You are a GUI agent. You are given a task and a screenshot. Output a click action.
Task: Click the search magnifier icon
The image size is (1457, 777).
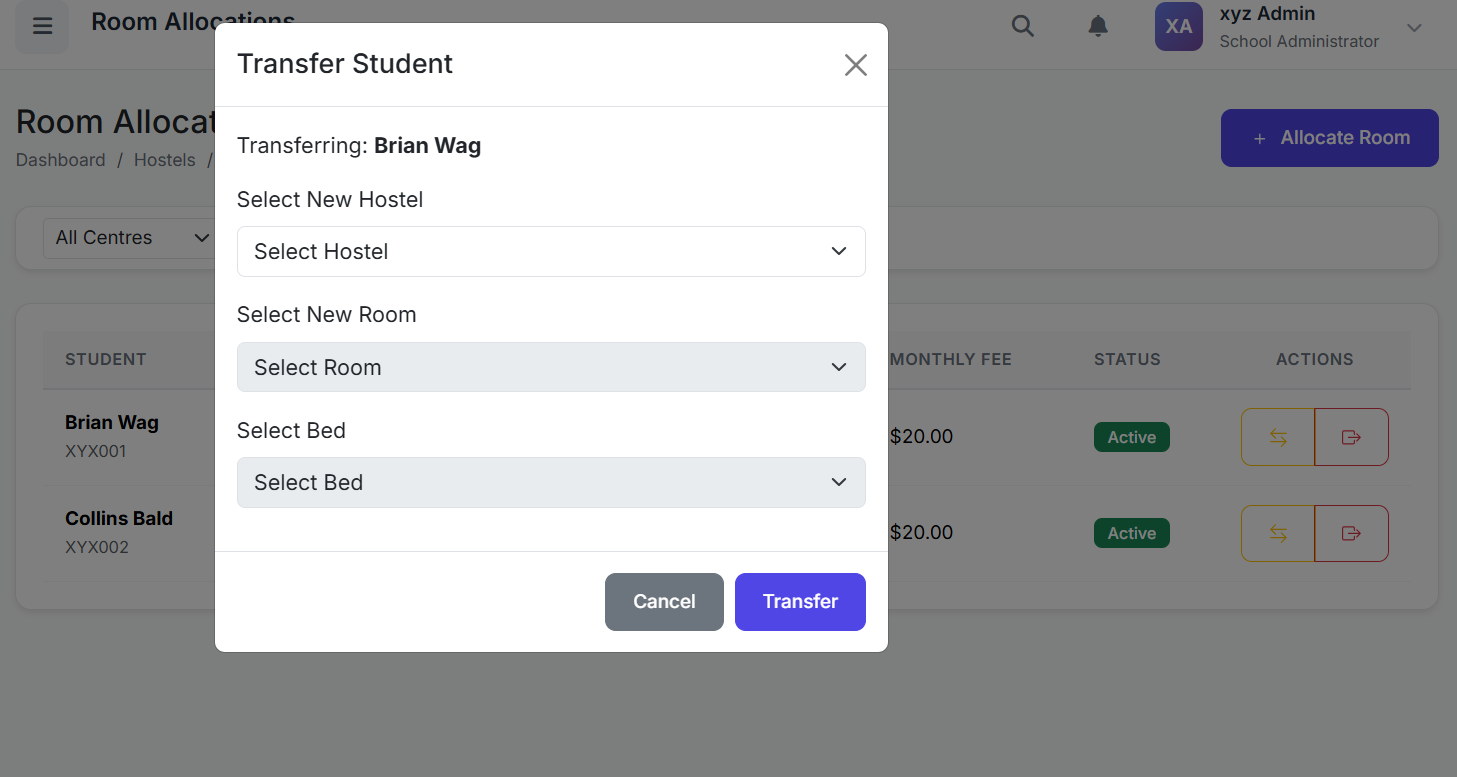(1022, 26)
